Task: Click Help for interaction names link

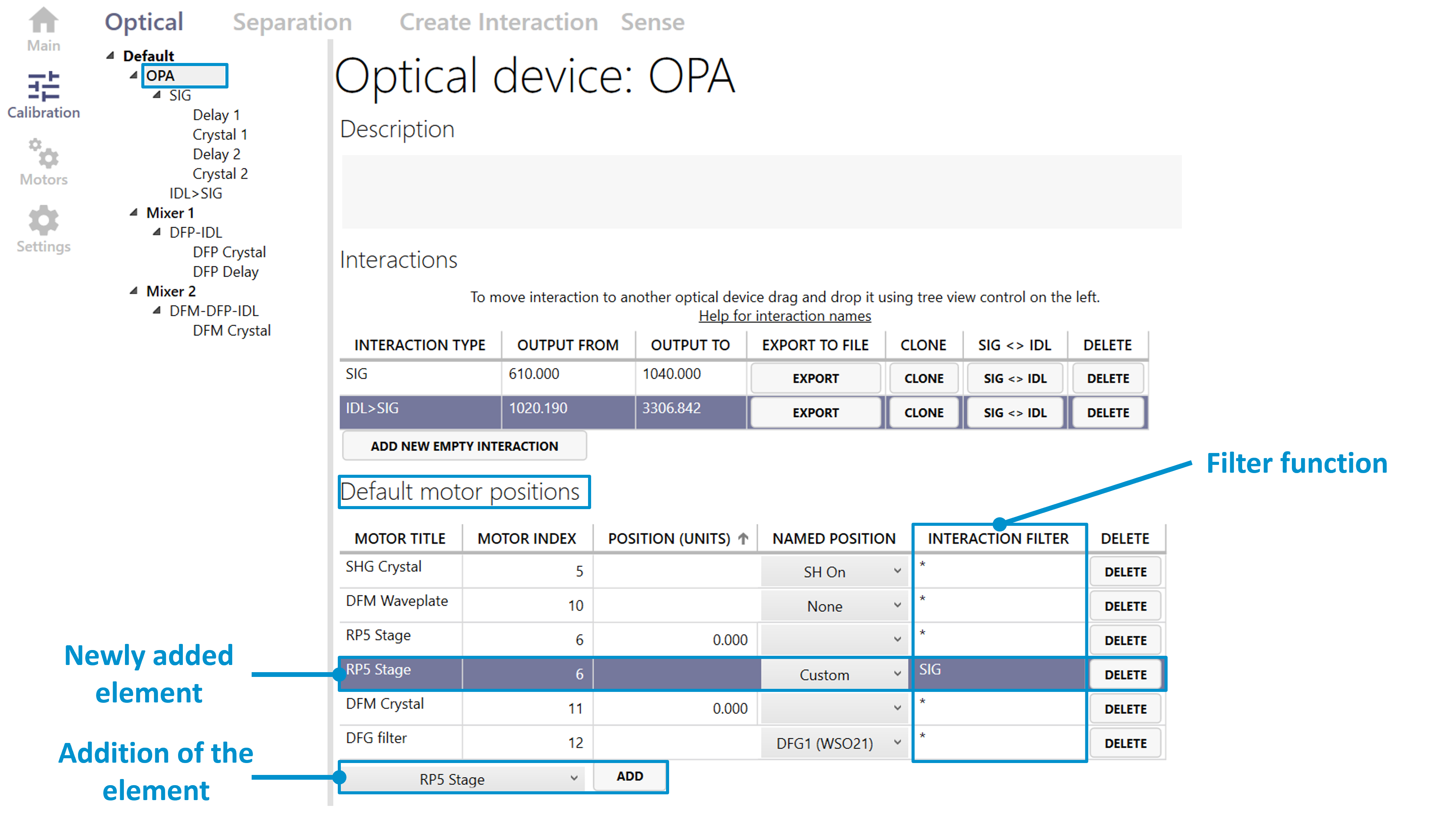Action: (784, 316)
